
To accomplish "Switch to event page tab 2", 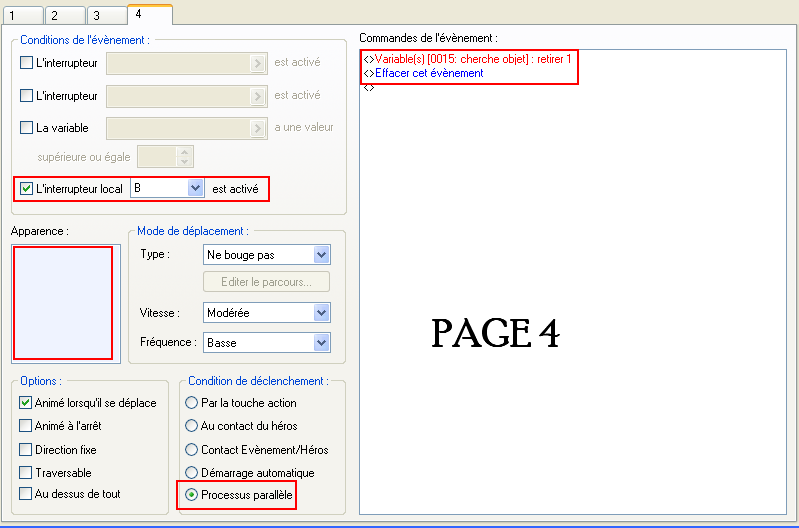I will pyautogui.click(x=65, y=16).
